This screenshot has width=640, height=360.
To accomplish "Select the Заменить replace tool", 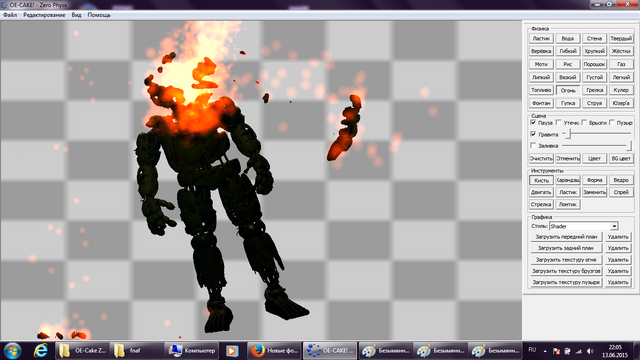I will click(594, 192).
